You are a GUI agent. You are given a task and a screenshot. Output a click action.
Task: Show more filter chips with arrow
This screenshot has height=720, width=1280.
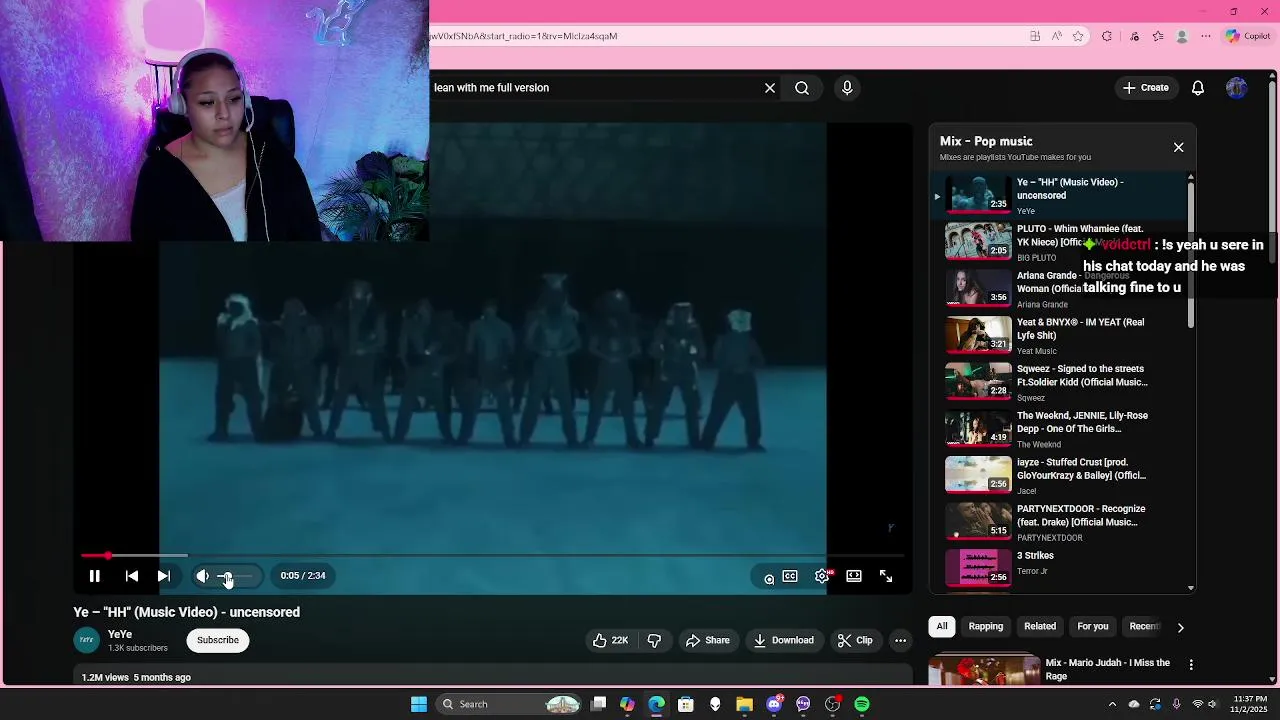tap(1180, 628)
